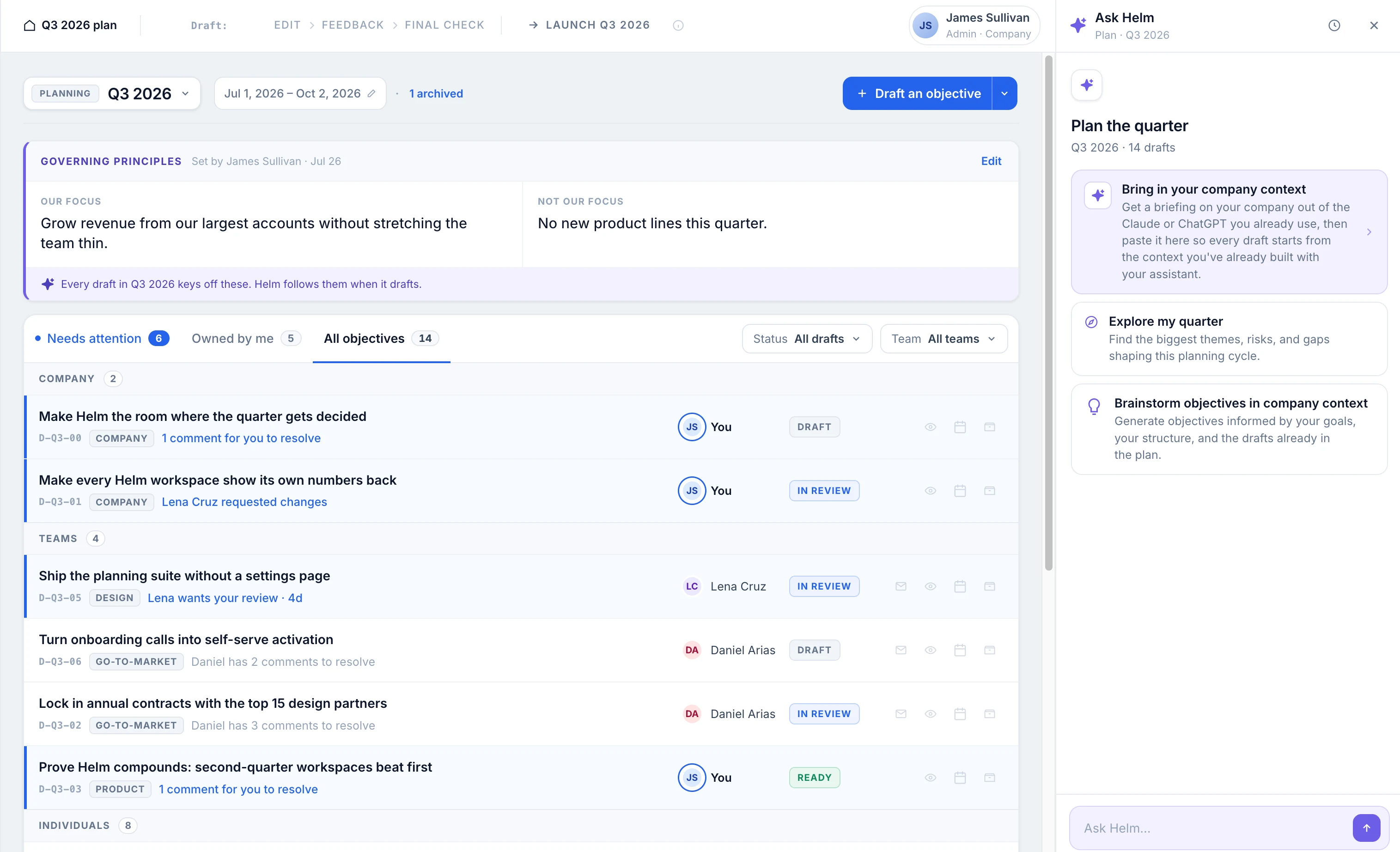
Task: Open Lena Cruz requested changes link
Action: click(244, 502)
